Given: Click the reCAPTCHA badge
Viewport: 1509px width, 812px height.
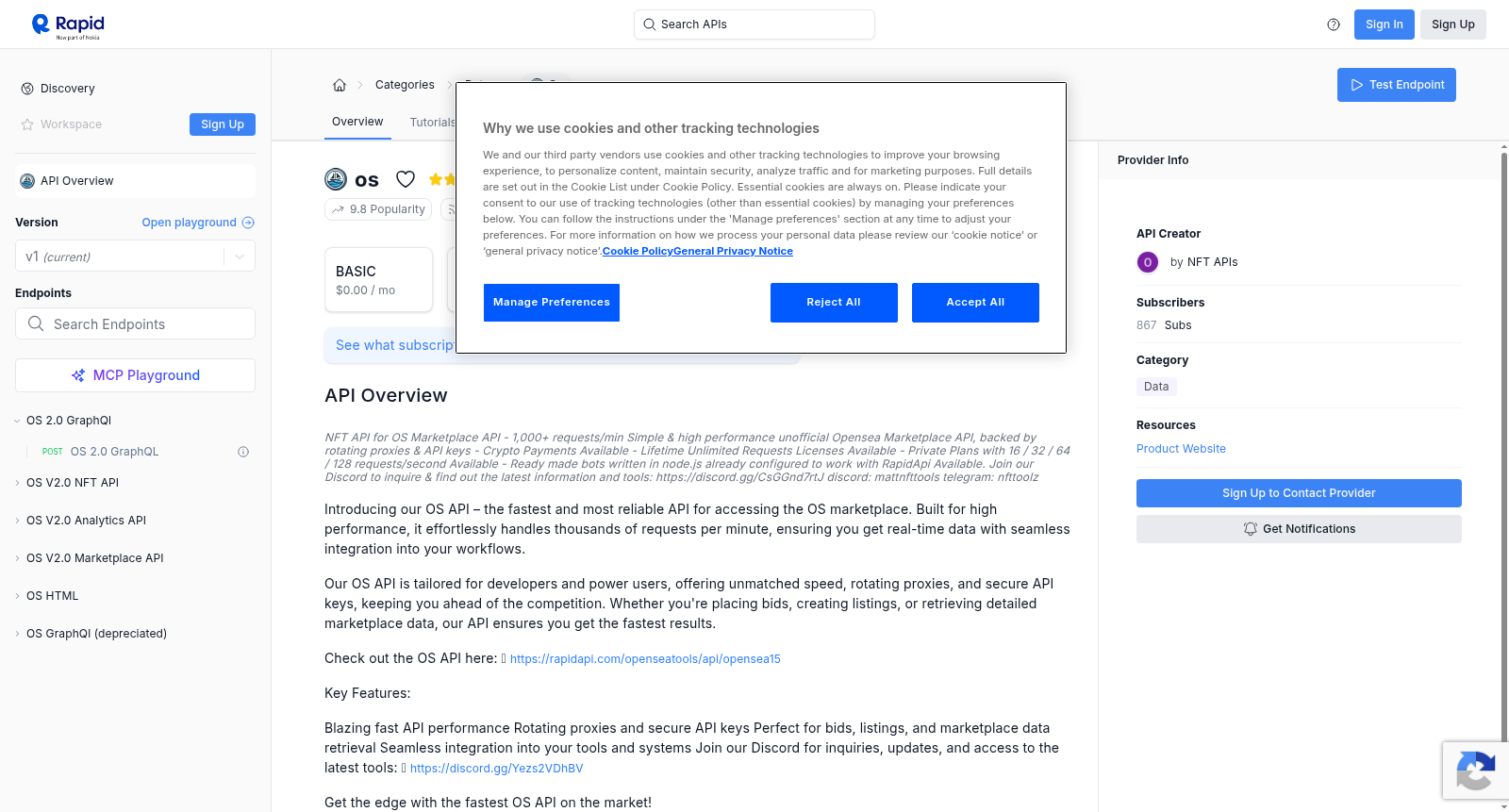Looking at the screenshot, I should [1475, 771].
